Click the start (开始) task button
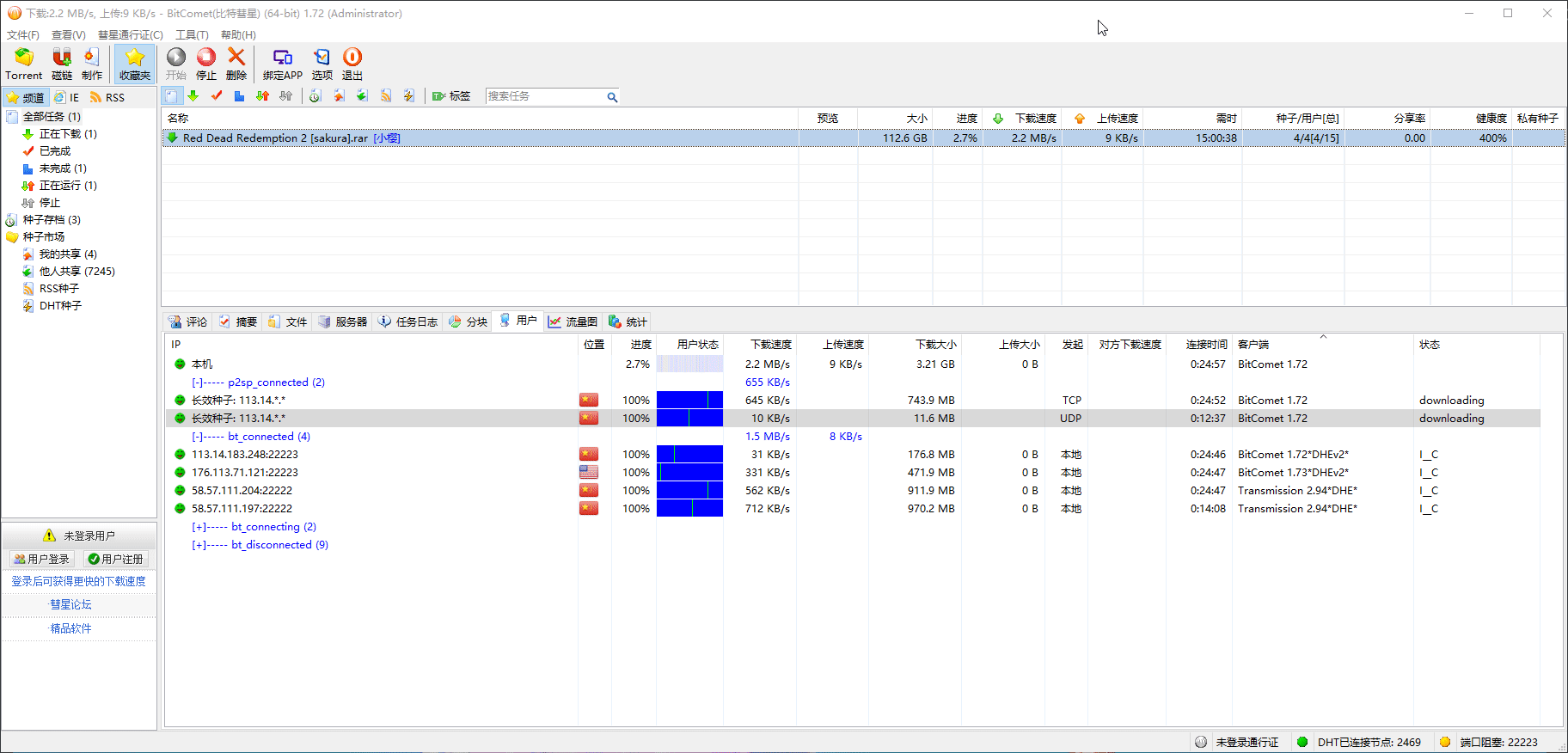 pos(176,64)
